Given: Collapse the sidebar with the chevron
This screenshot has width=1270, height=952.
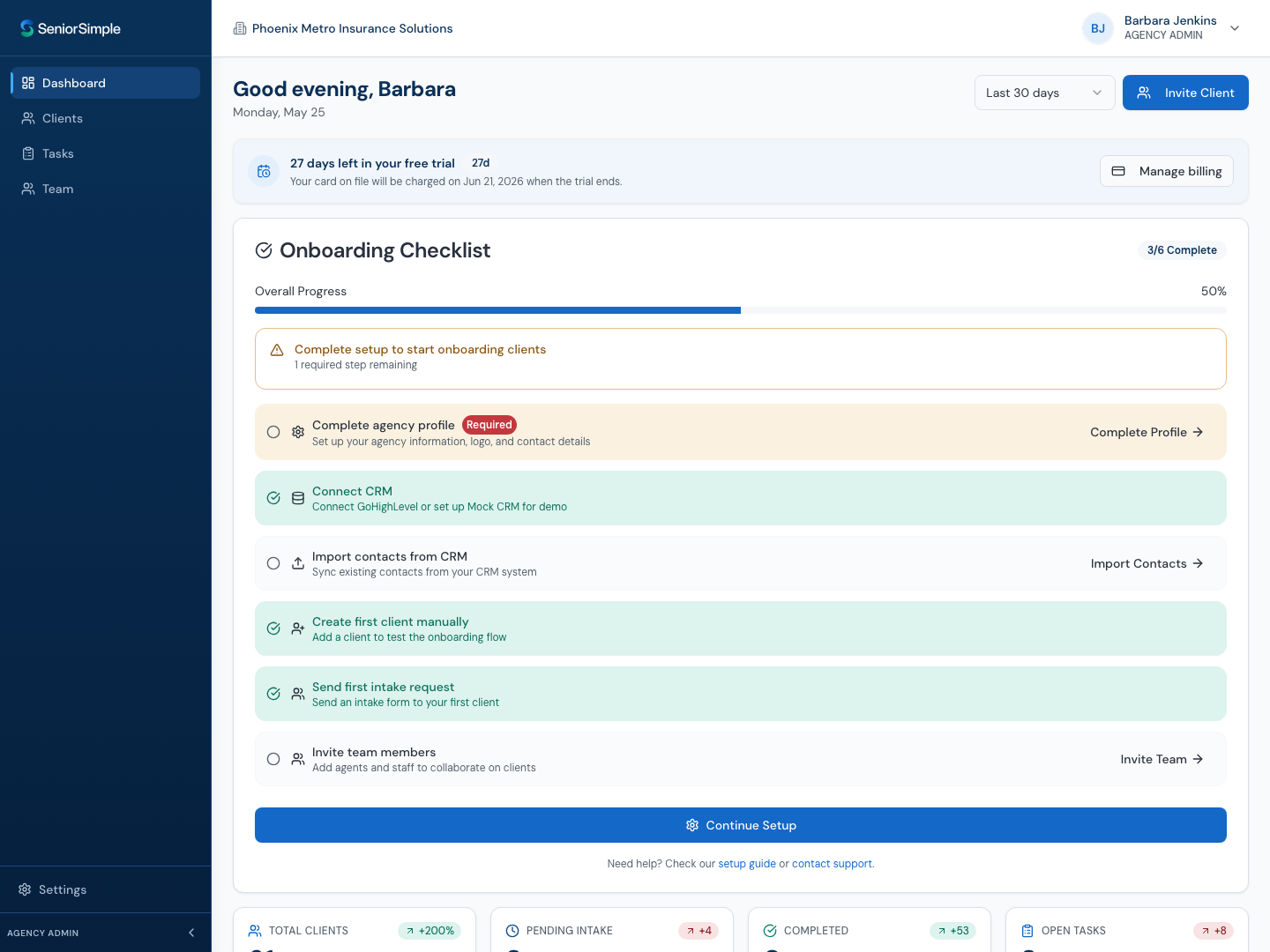Looking at the screenshot, I should click(x=191, y=933).
